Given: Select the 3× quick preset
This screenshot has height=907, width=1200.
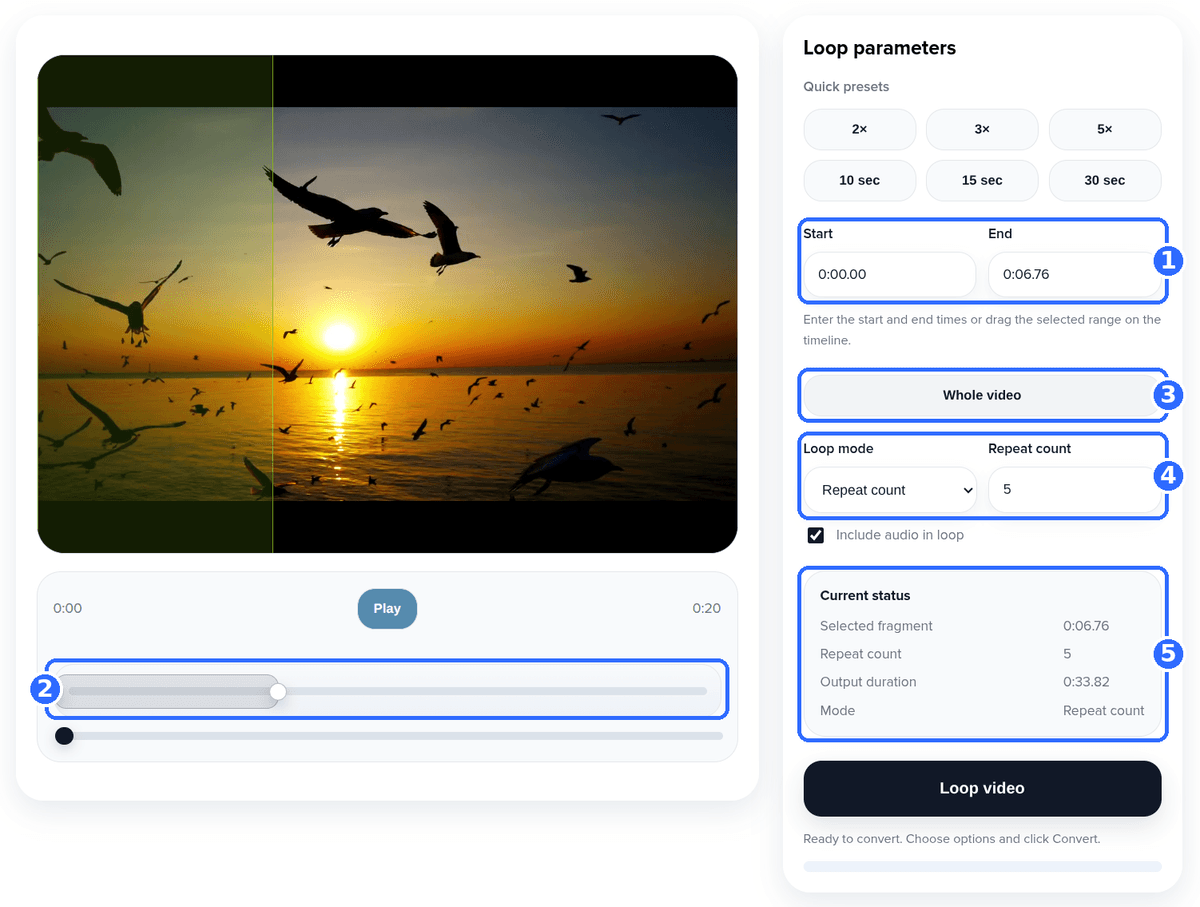Looking at the screenshot, I should pos(982,129).
